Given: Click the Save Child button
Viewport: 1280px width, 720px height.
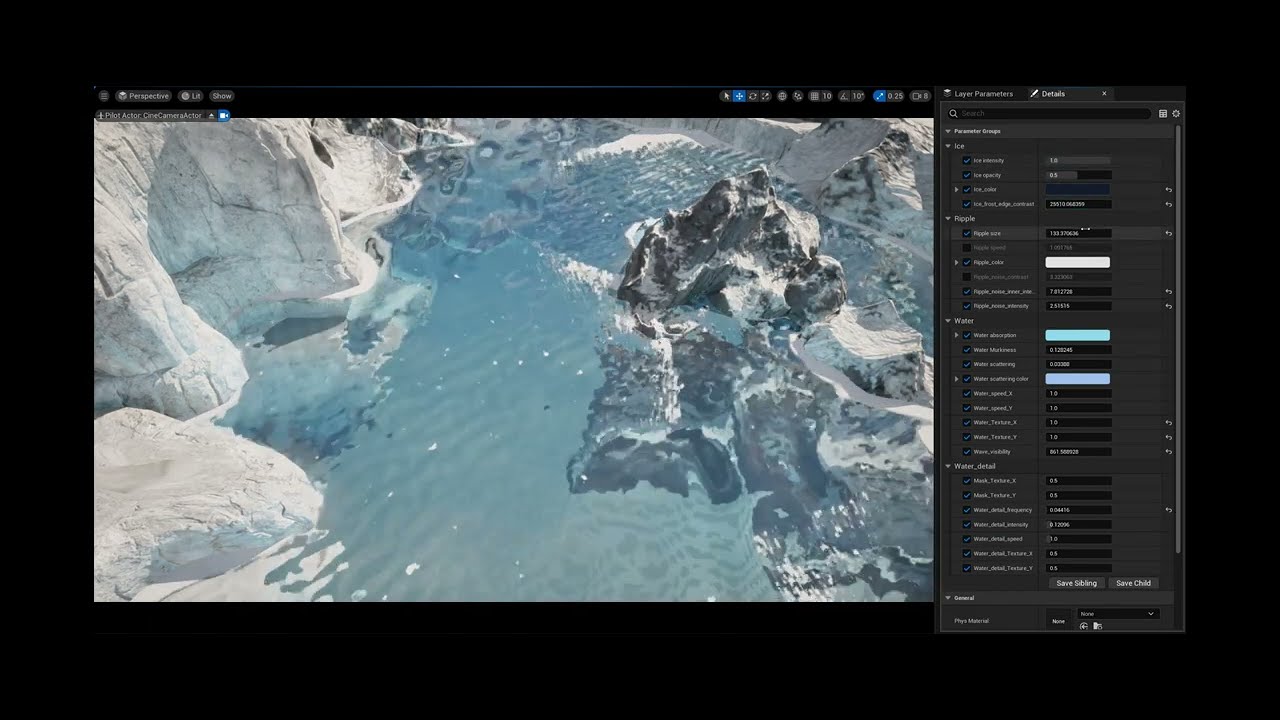Looking at the screenshot, I should [1133, 583].
